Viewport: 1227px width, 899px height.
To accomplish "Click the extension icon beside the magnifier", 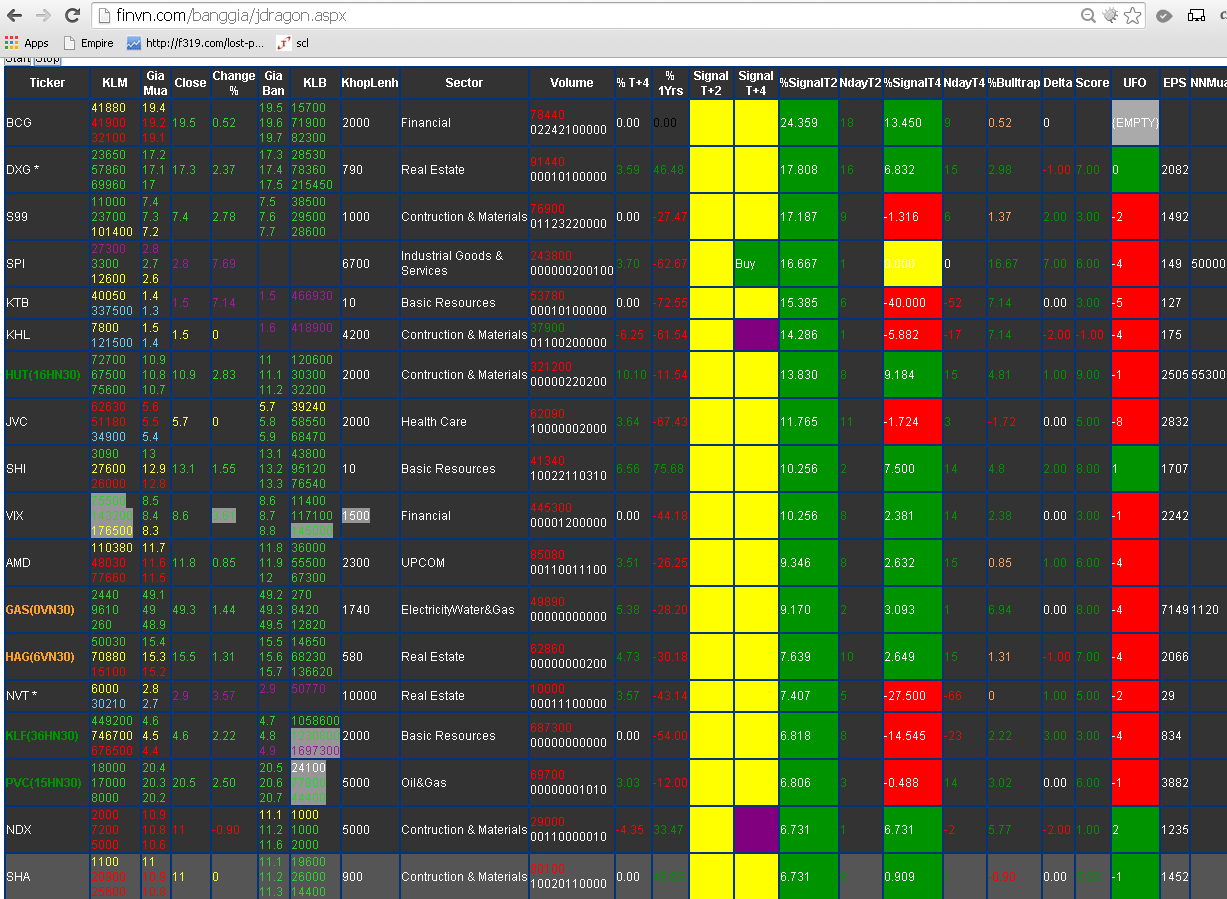I will click(x=1111, y=16).
